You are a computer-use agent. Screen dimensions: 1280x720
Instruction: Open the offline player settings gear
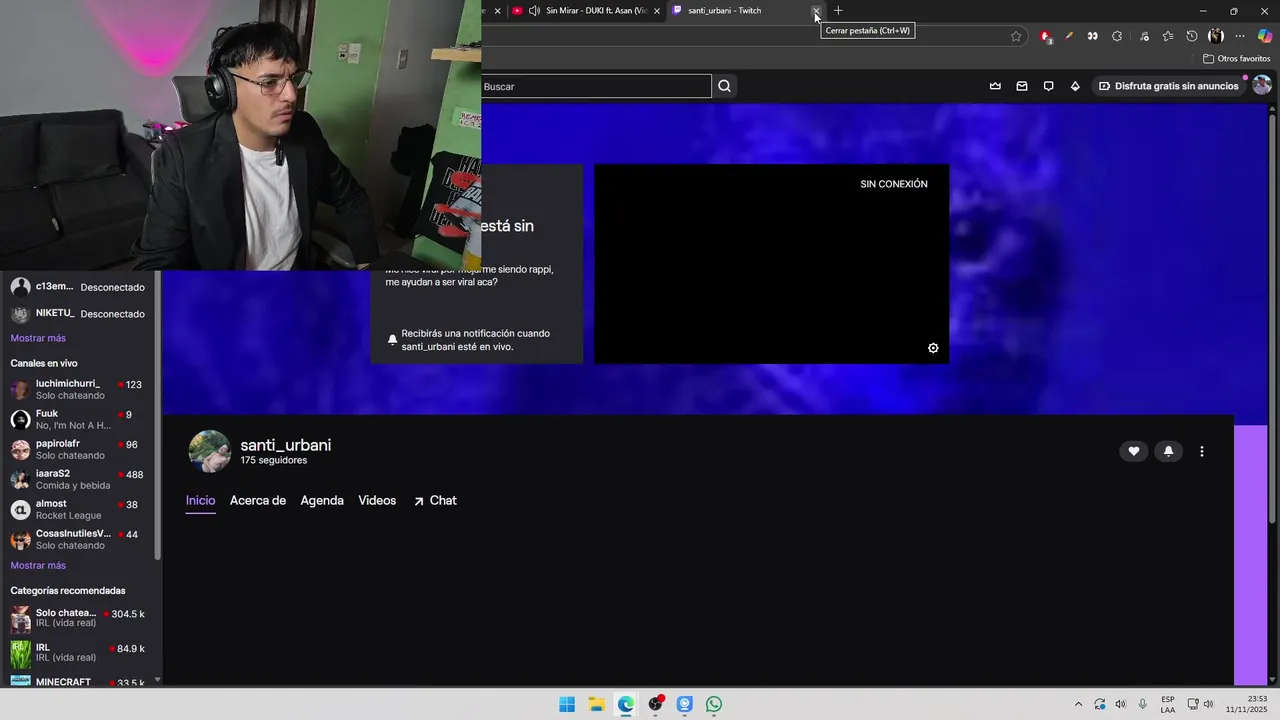click(x=933, y=348)
